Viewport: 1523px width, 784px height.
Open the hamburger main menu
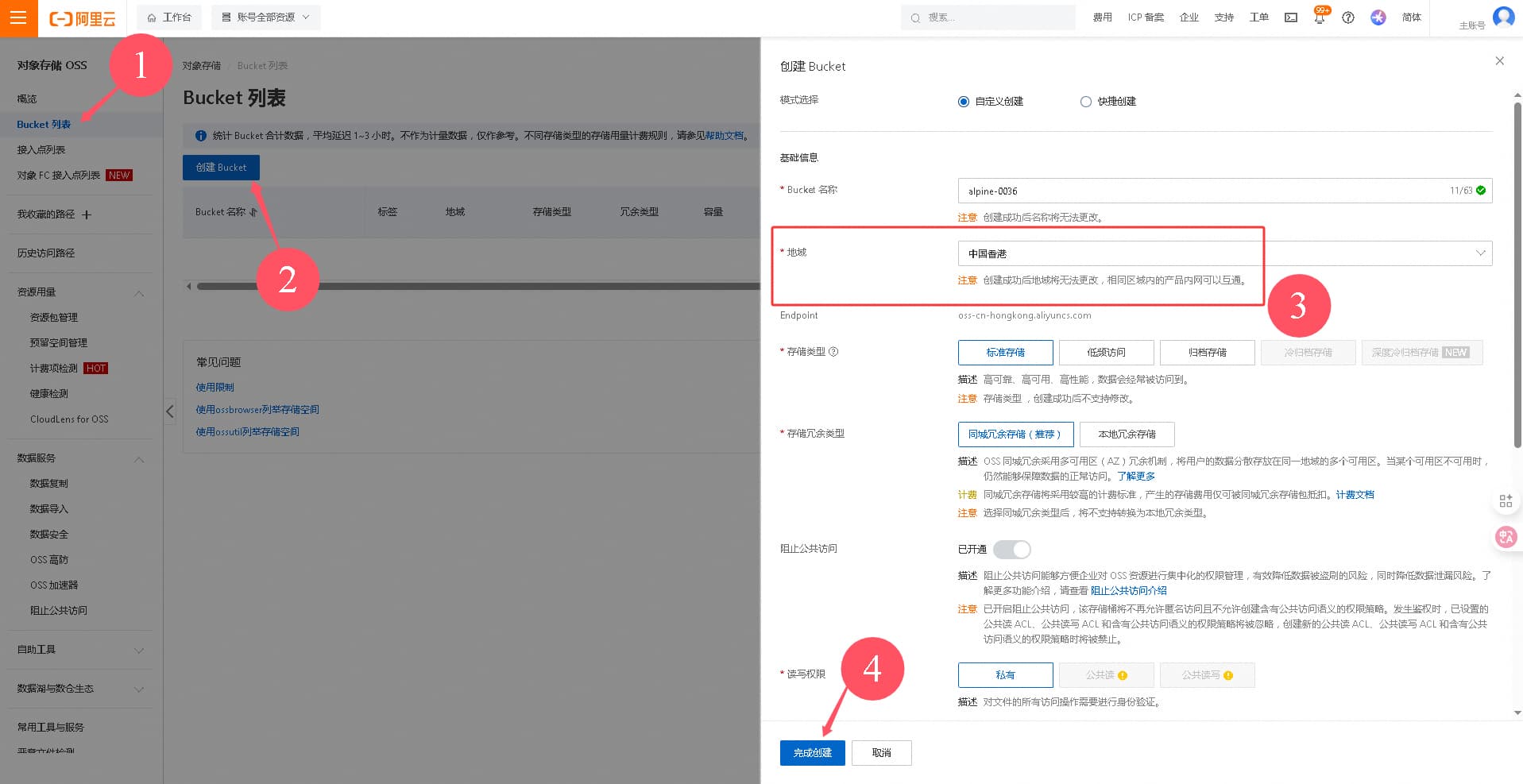click(x=18, y=17)
